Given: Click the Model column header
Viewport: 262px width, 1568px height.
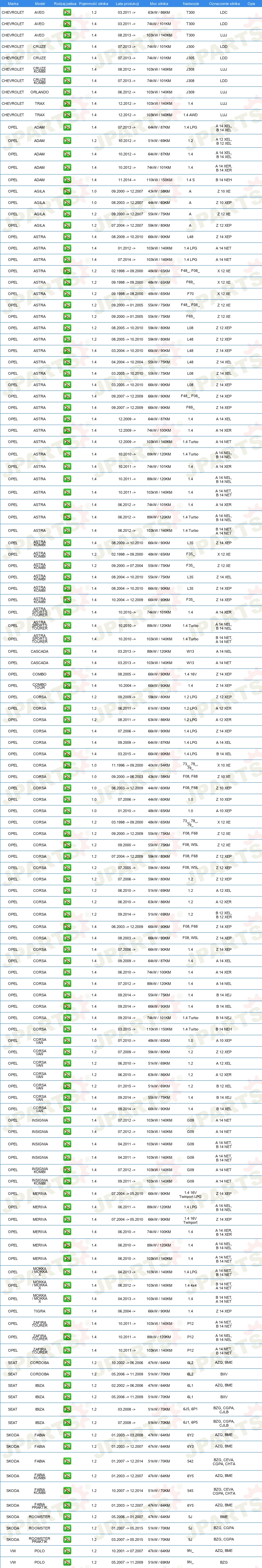Looking at the screenshot, I should coord(40,4).
